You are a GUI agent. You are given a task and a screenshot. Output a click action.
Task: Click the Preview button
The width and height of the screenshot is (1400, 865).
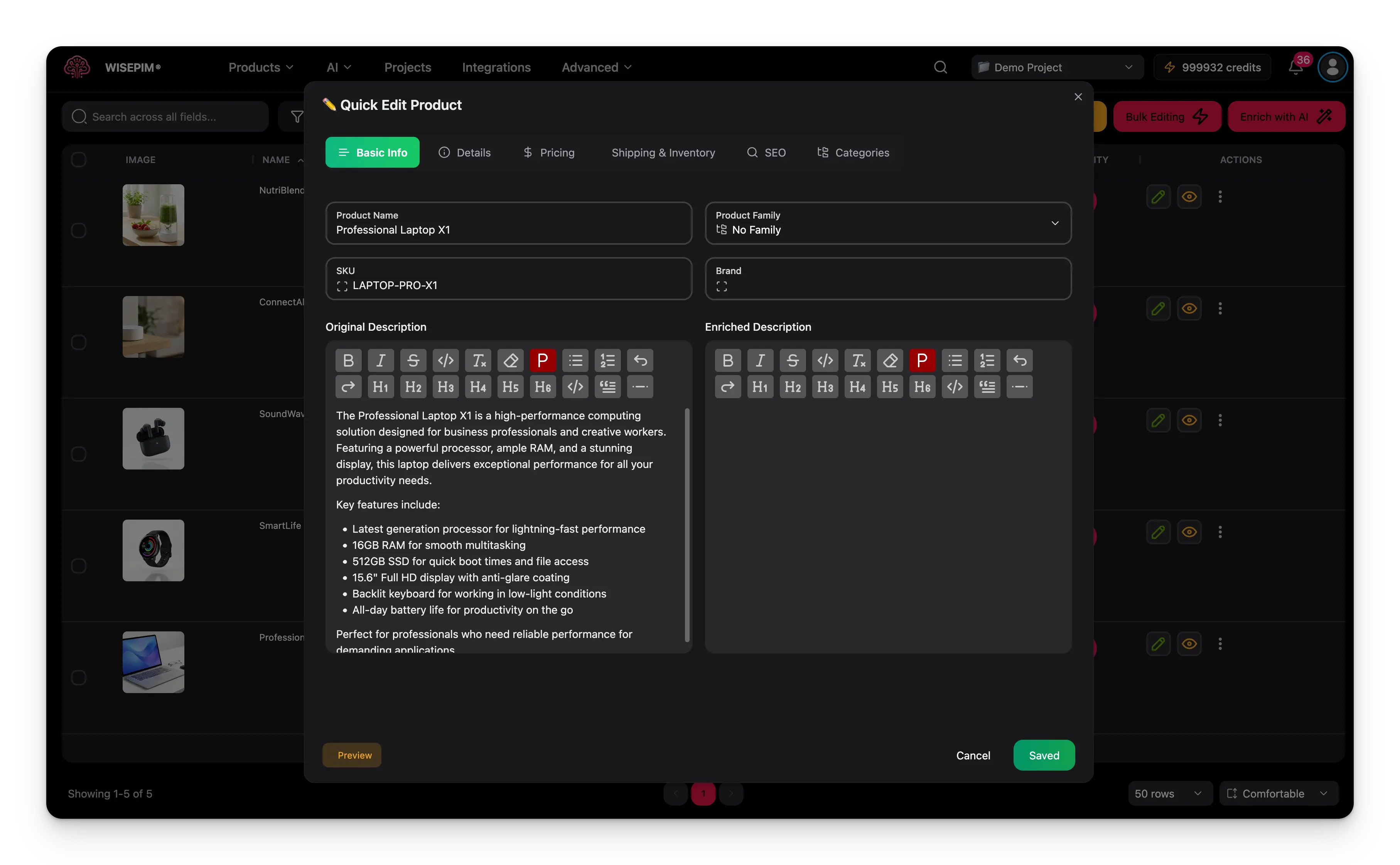pos(352,755)
